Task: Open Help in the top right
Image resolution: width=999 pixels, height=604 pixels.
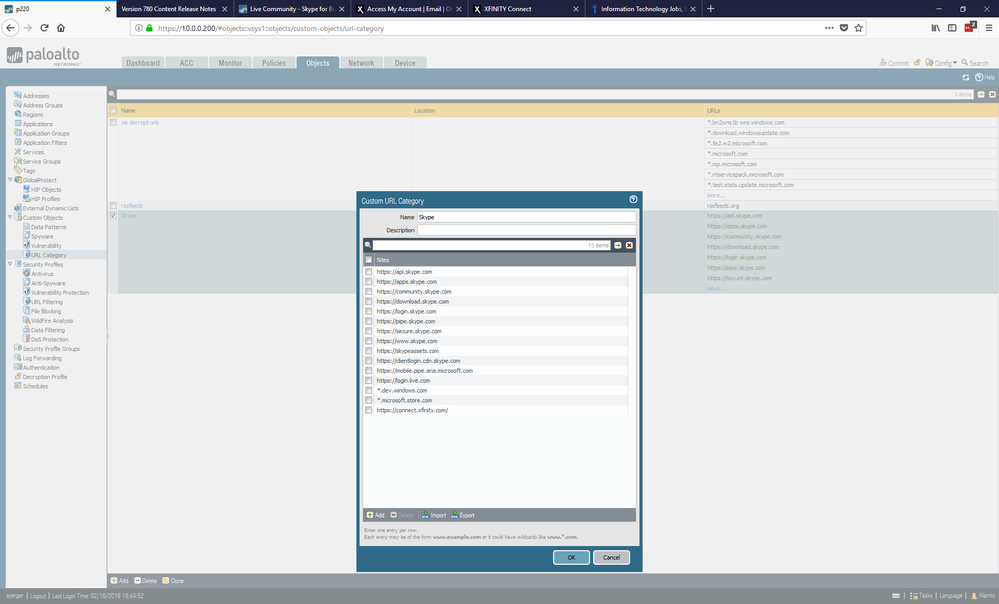Action: 985,77
